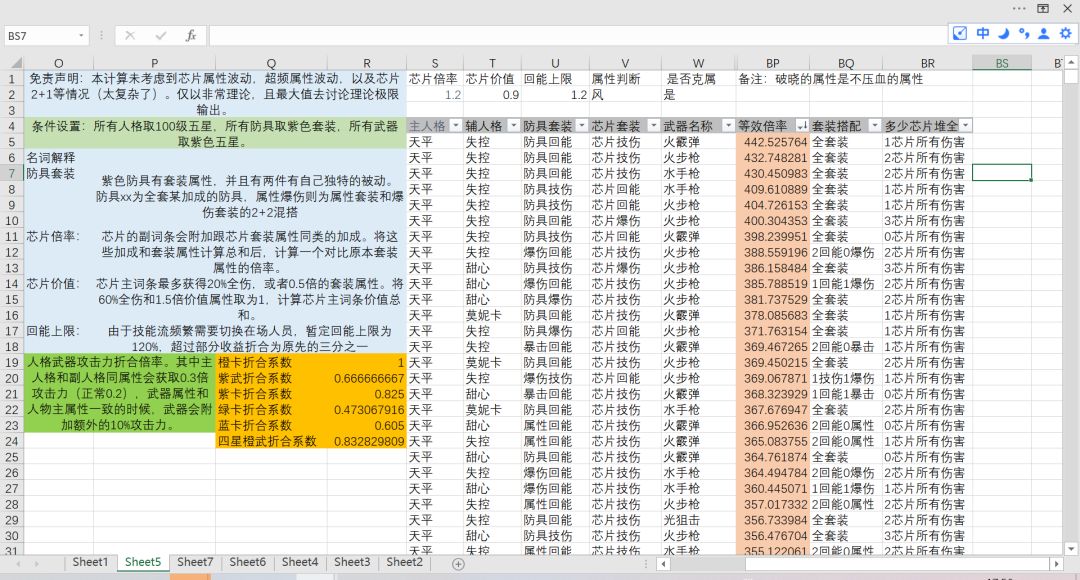
Task: Select the cell containing 0.666666667
Action: [x=366, y=378]
